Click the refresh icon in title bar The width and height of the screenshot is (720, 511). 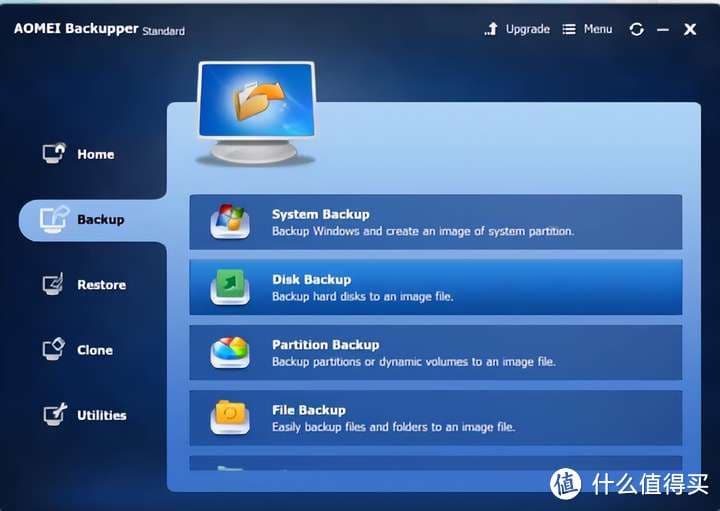point(637,30)
